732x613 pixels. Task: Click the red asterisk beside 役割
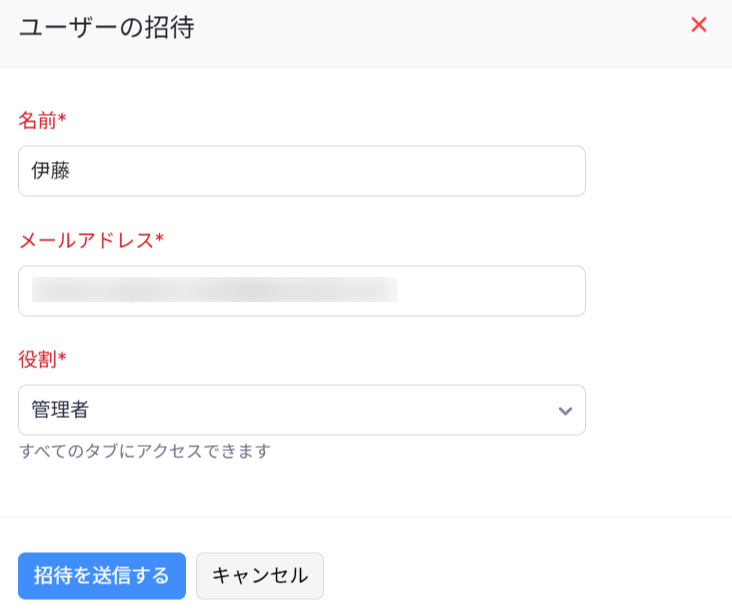point(62,358)
